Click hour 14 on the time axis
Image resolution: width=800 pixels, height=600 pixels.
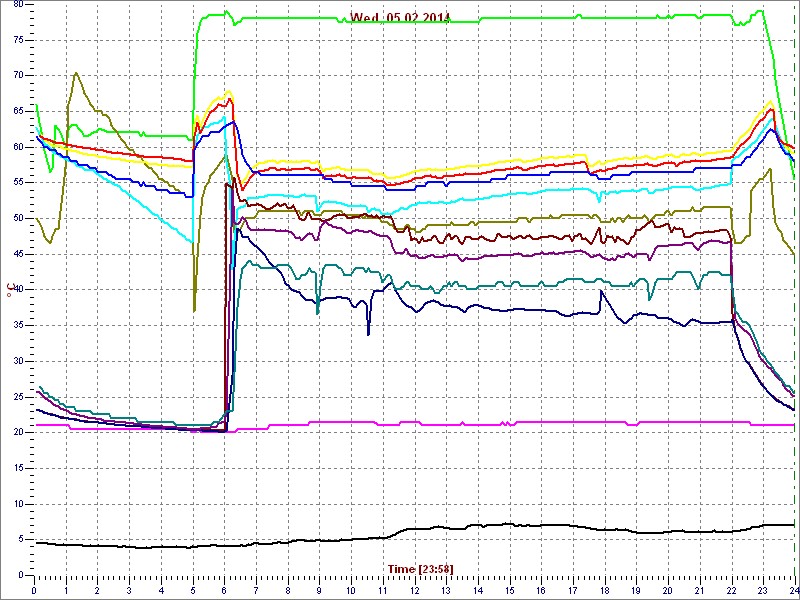(x=479, y=590)
